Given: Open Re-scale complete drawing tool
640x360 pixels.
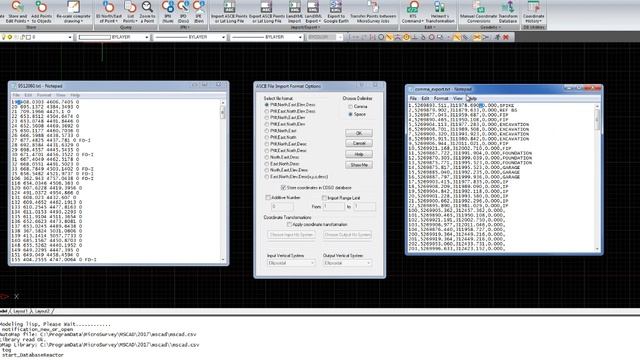Looking at the screenshot, I should [73, 12].
